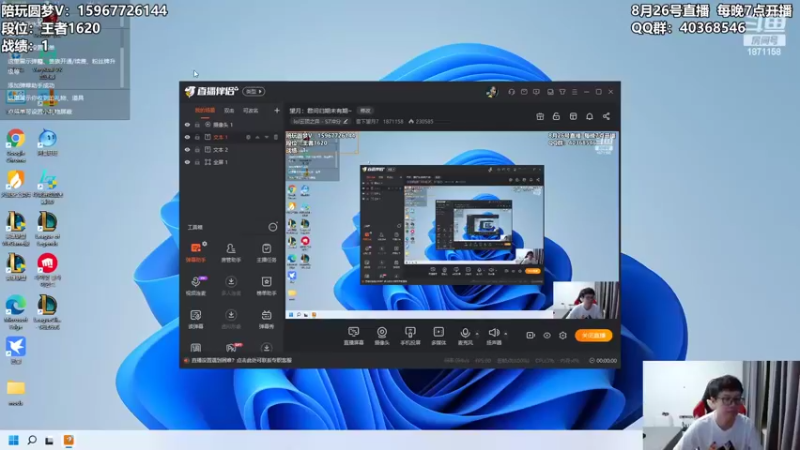Lock the 全屏 1 source
Screen dimensions: 800x450
197,162
